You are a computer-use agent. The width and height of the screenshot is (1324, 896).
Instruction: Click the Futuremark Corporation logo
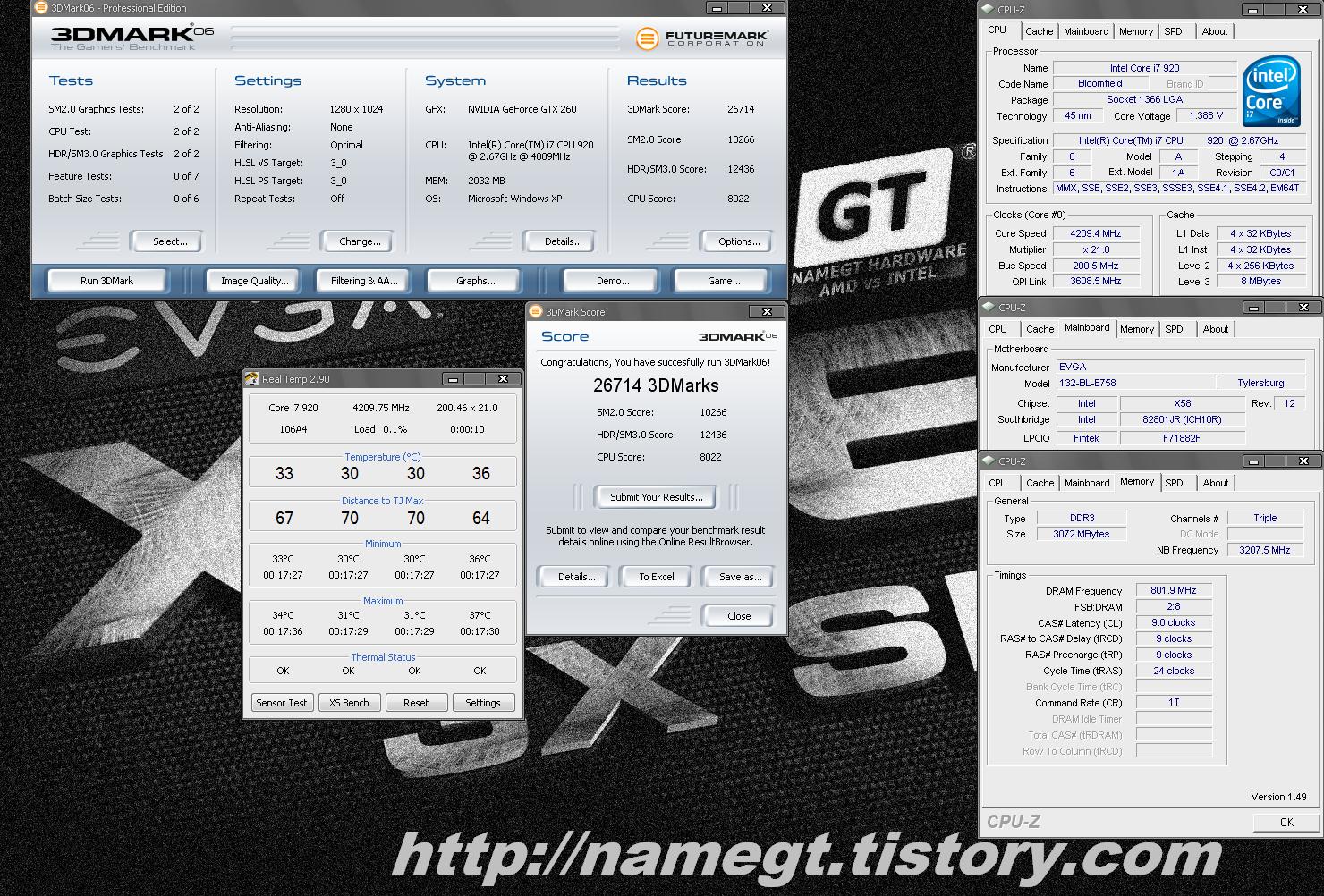point(702,38)
